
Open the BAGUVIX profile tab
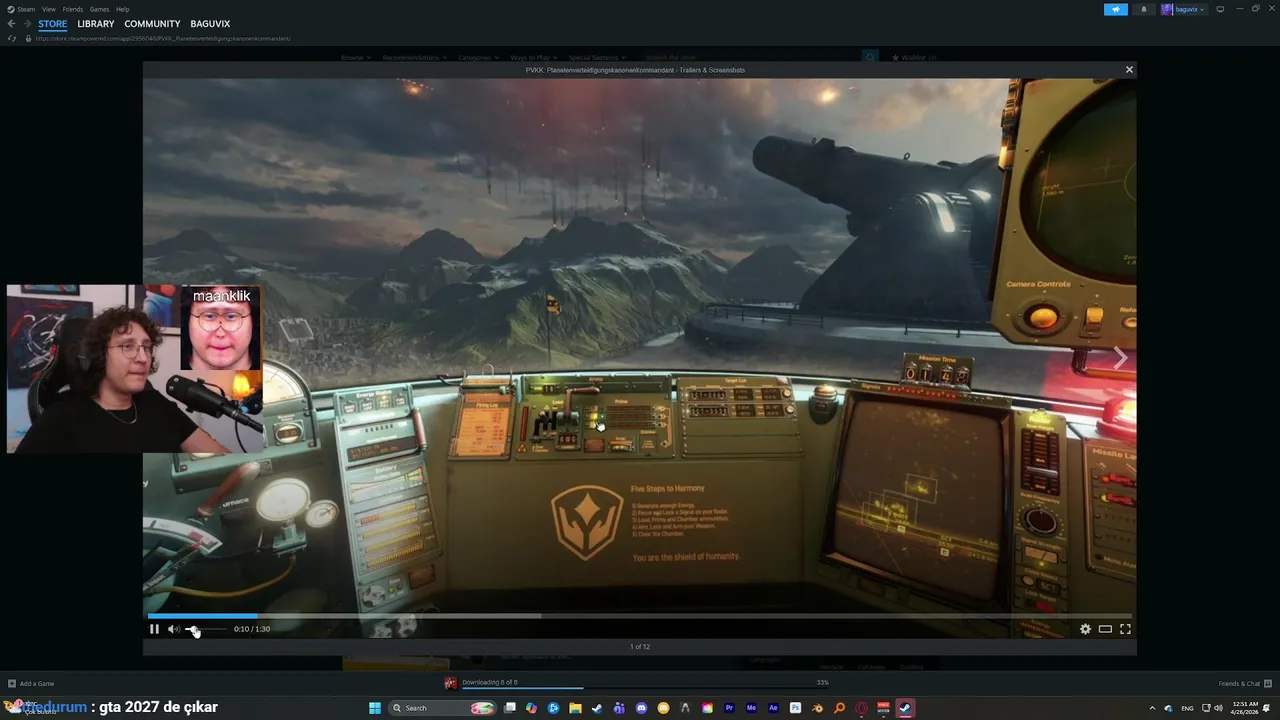[x=210, y=24]
